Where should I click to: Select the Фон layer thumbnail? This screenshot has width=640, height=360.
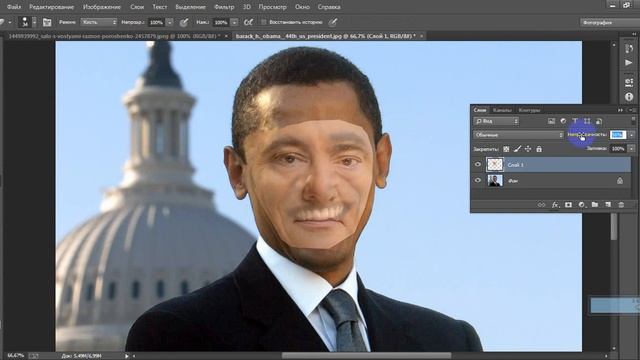[495, 180]
